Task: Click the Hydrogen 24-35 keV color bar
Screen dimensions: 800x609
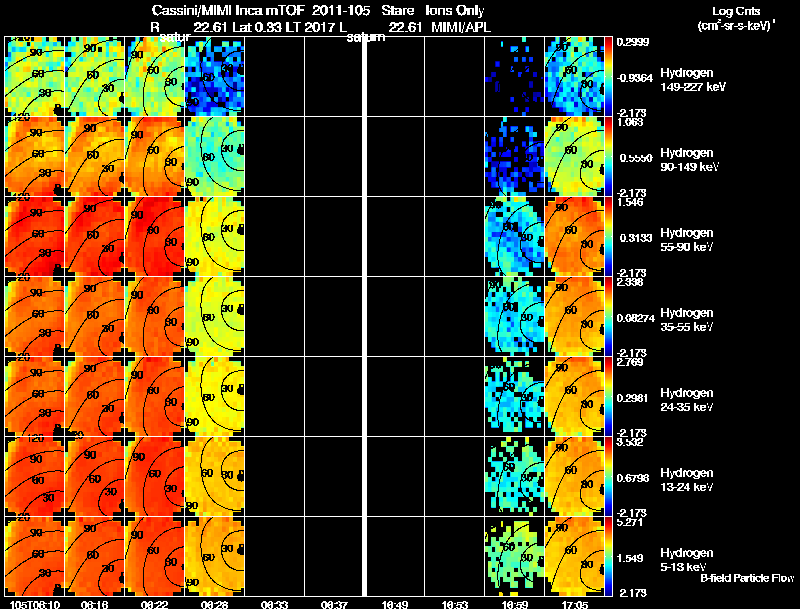Action: [608, 397]
